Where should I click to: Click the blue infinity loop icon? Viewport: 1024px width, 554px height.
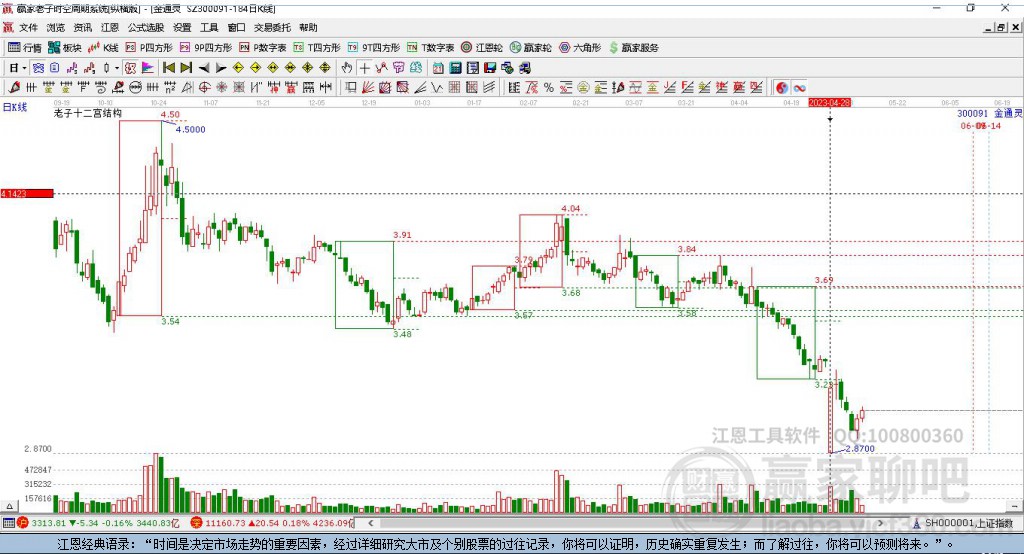(x=799, y=88)
